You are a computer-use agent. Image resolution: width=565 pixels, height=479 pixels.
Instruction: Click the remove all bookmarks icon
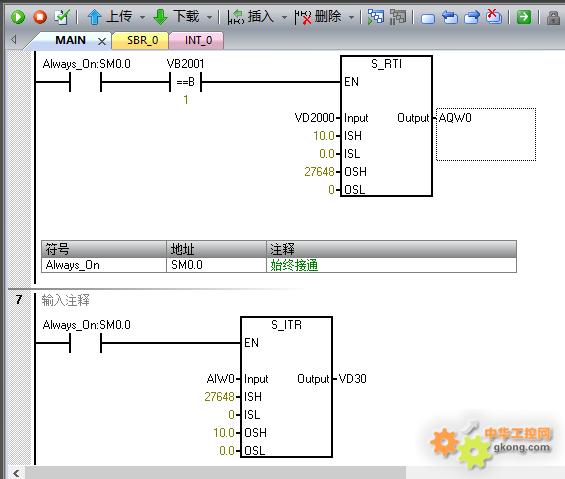tap(494, 17)
